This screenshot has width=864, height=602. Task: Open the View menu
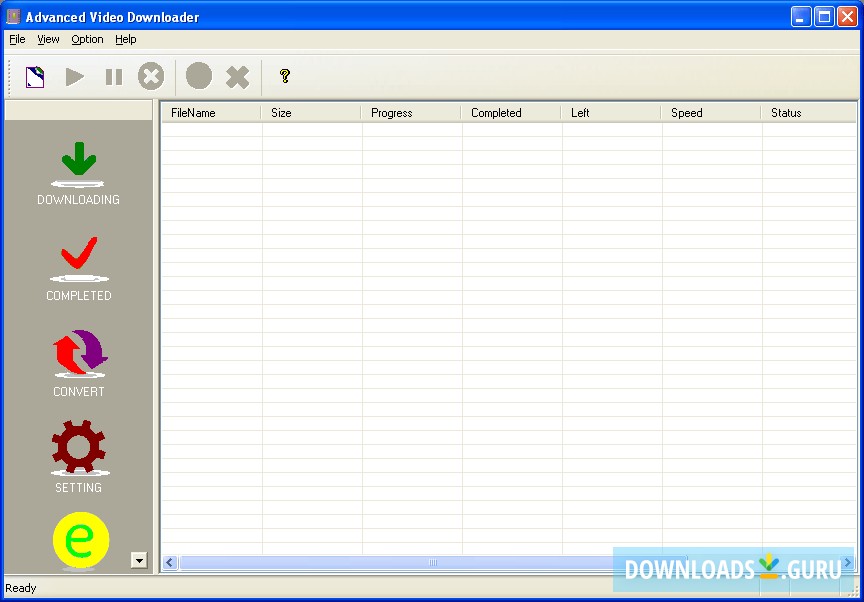[x=48, y=39]
